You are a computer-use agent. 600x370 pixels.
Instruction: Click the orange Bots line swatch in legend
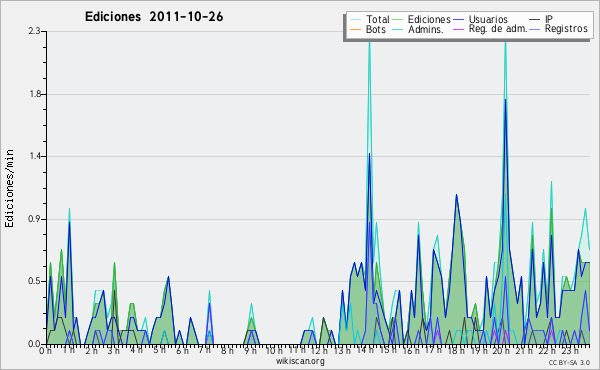click(x=355, y=29)
